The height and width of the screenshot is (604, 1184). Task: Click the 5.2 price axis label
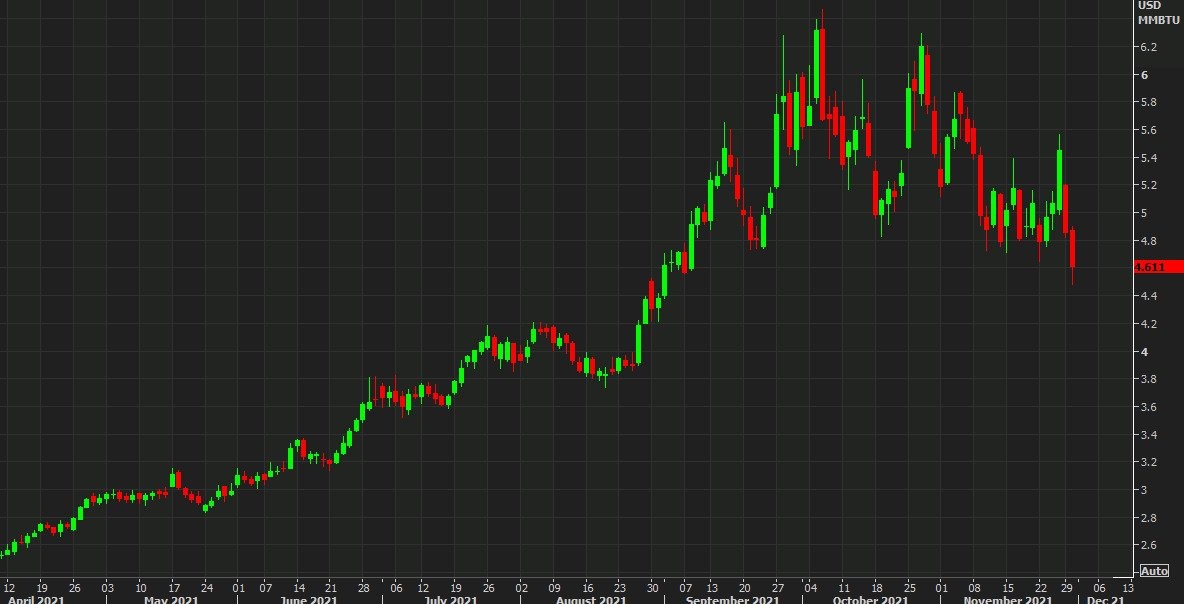pos(1149,186)
